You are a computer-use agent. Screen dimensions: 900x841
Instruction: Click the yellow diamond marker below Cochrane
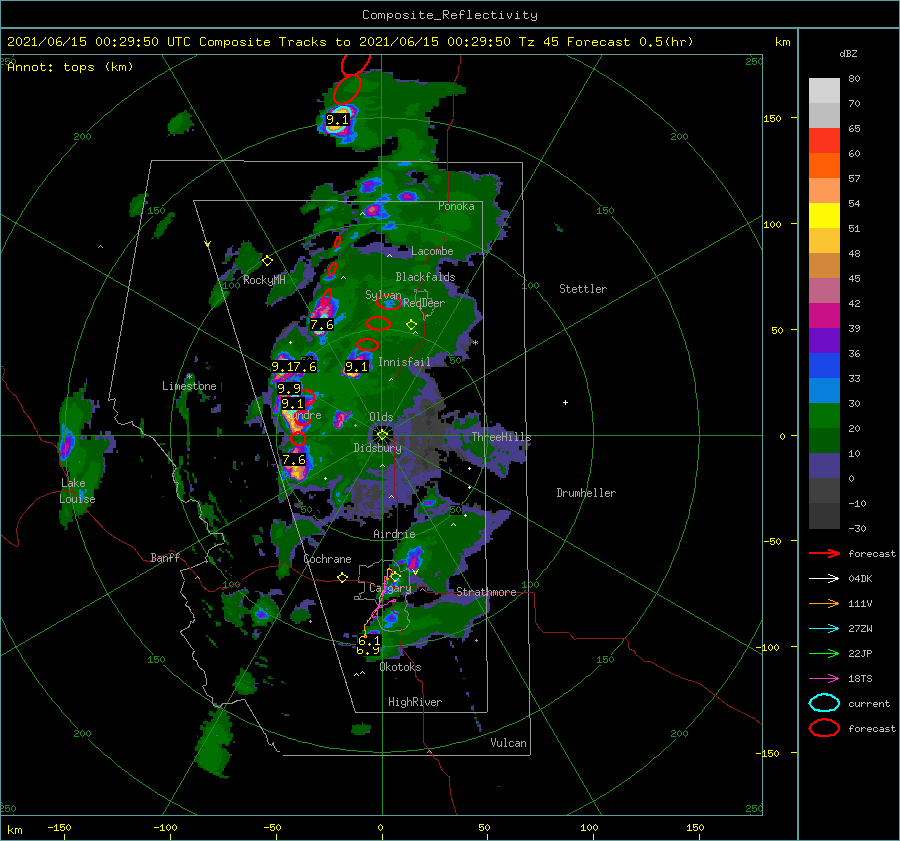(343, 578)
